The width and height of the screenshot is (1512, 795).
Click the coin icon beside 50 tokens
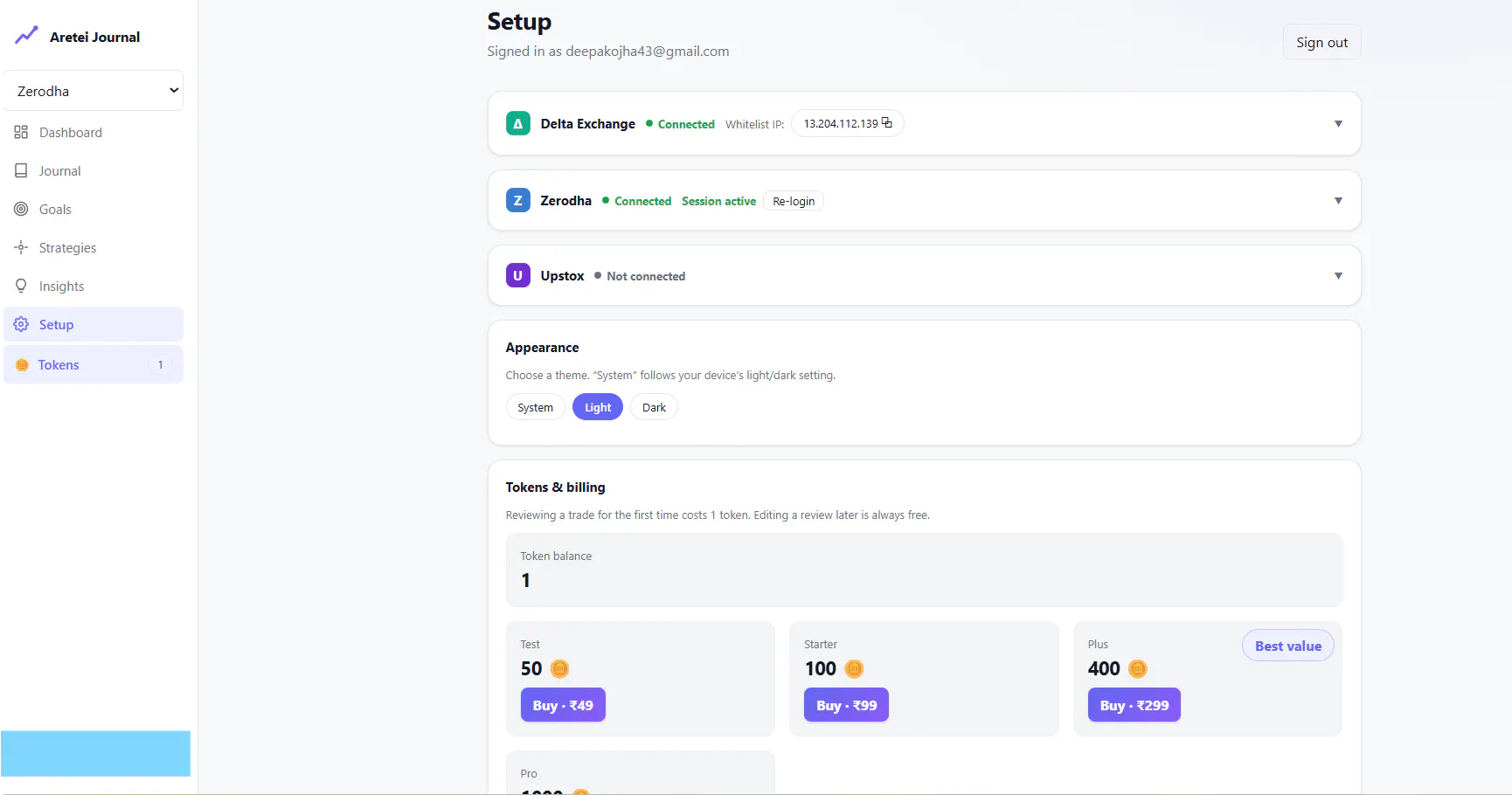point(560,669)
